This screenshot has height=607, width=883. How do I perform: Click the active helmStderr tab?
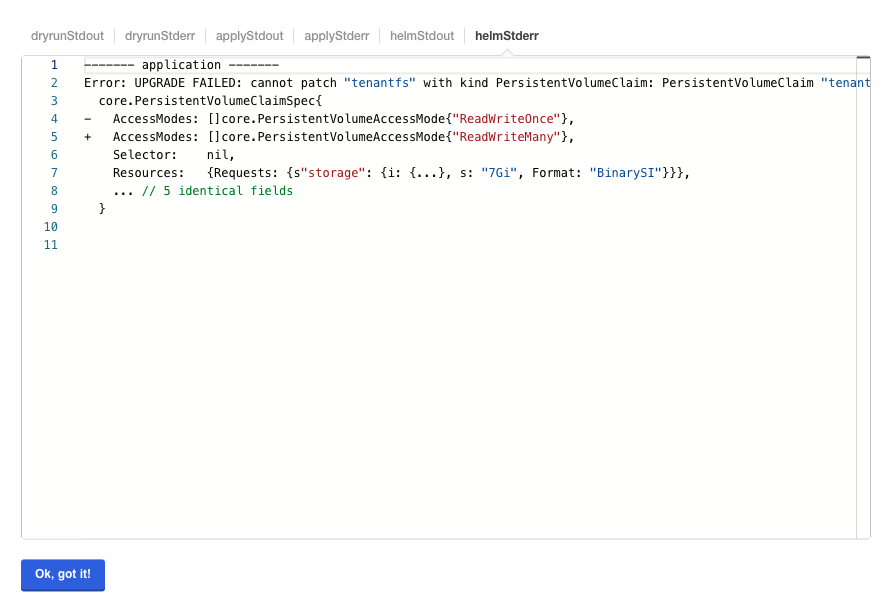[507, 36]
